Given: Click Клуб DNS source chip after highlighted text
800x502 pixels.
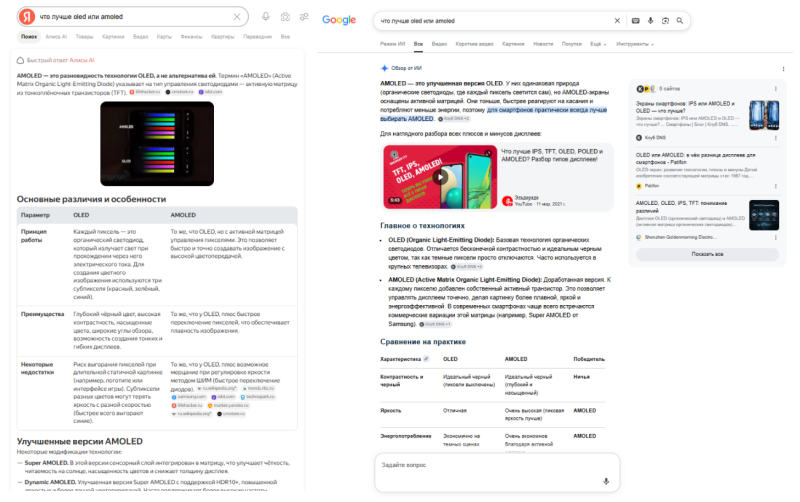Looking at the screenshot, I should coord(454,119).
